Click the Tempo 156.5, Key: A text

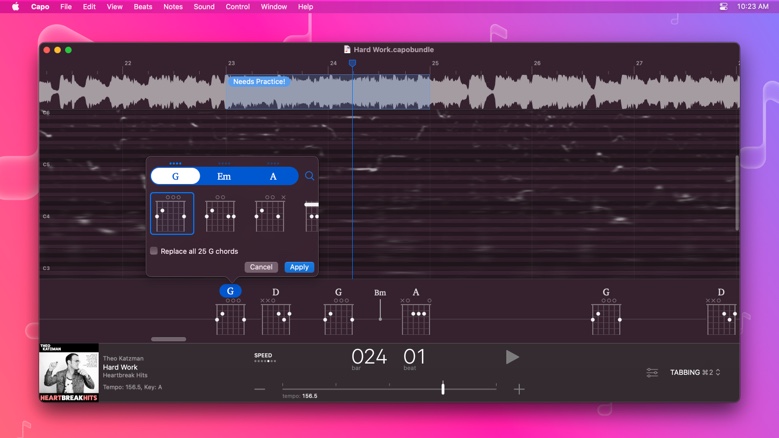pyautogui.click(x=132, y=387)
